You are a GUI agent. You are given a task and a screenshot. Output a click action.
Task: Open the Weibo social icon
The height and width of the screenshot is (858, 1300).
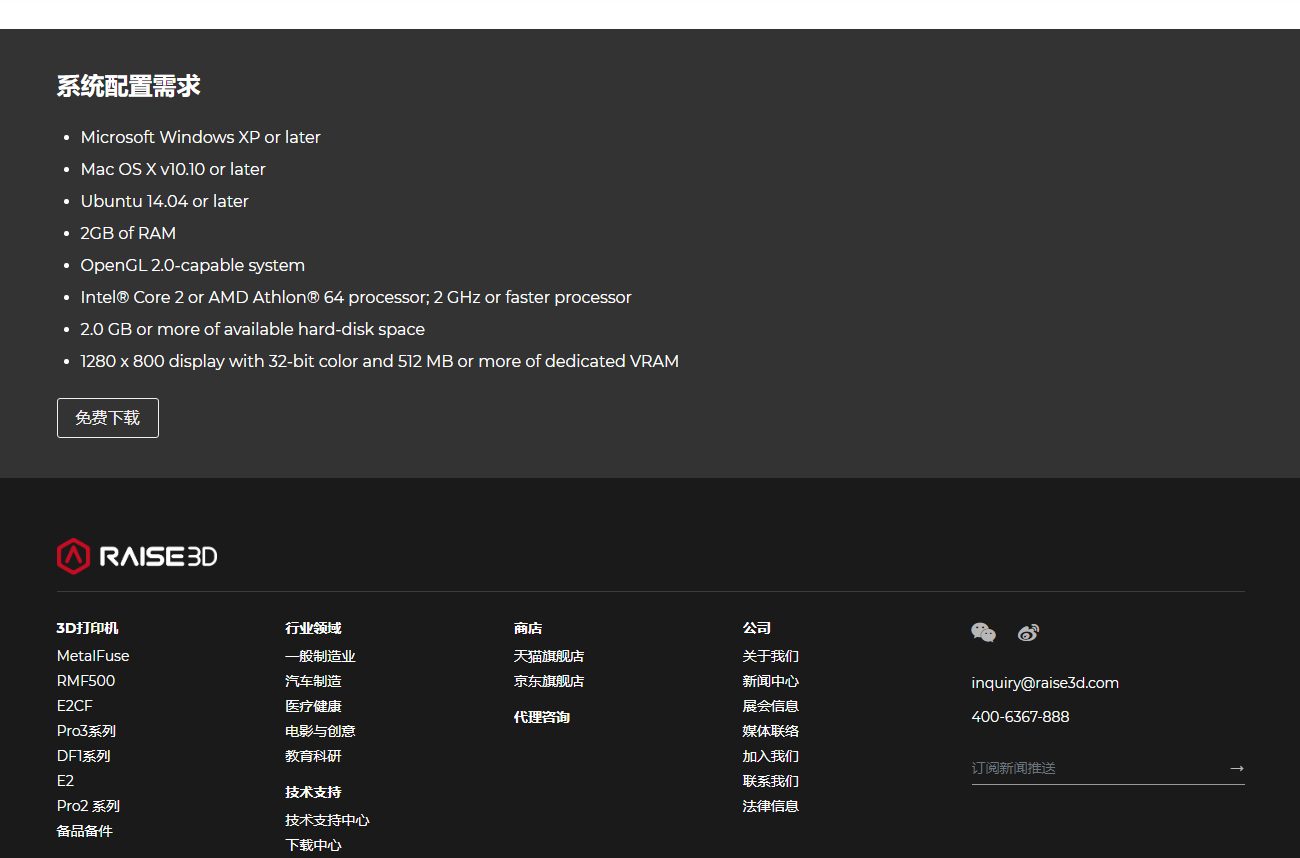(1028, 632)
